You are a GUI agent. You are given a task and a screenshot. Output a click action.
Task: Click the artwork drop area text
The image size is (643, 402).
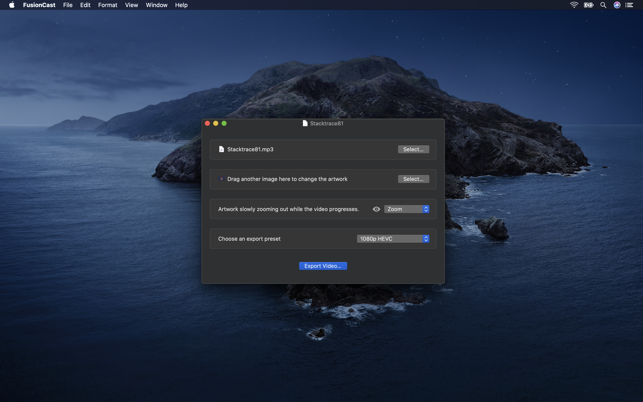pyautogui.click(x=287, y=179)
